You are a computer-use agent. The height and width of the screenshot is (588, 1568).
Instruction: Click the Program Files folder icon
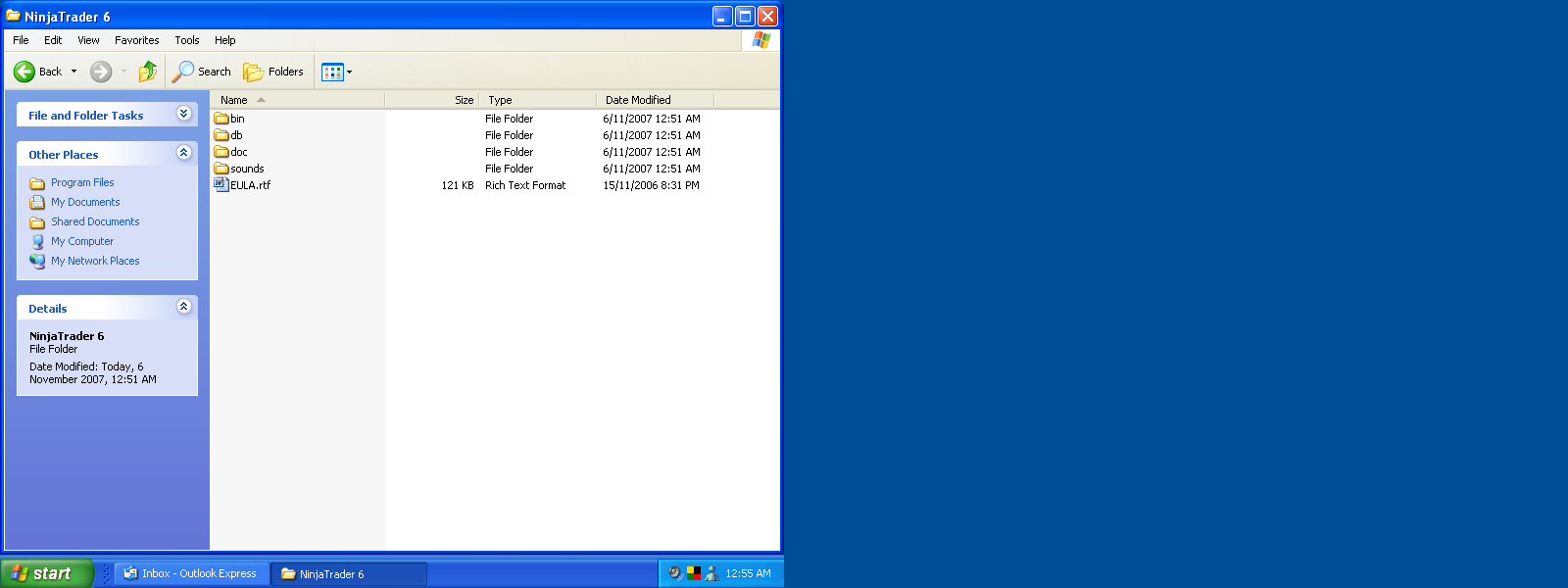coord(37,183)
